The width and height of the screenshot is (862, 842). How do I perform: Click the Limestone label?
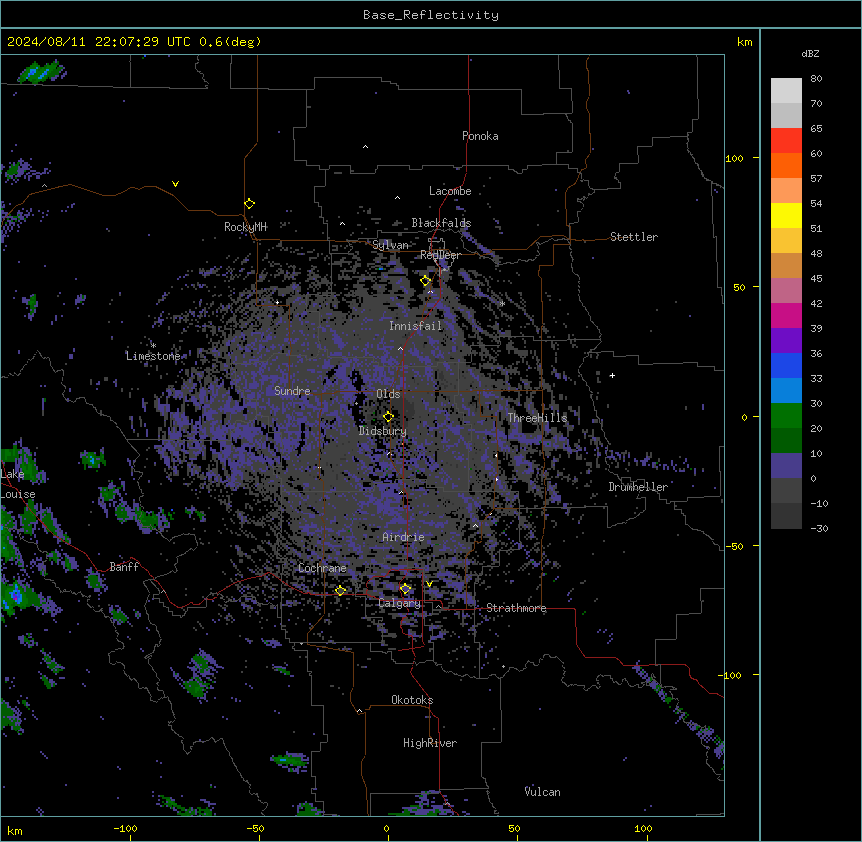point(153,356)
